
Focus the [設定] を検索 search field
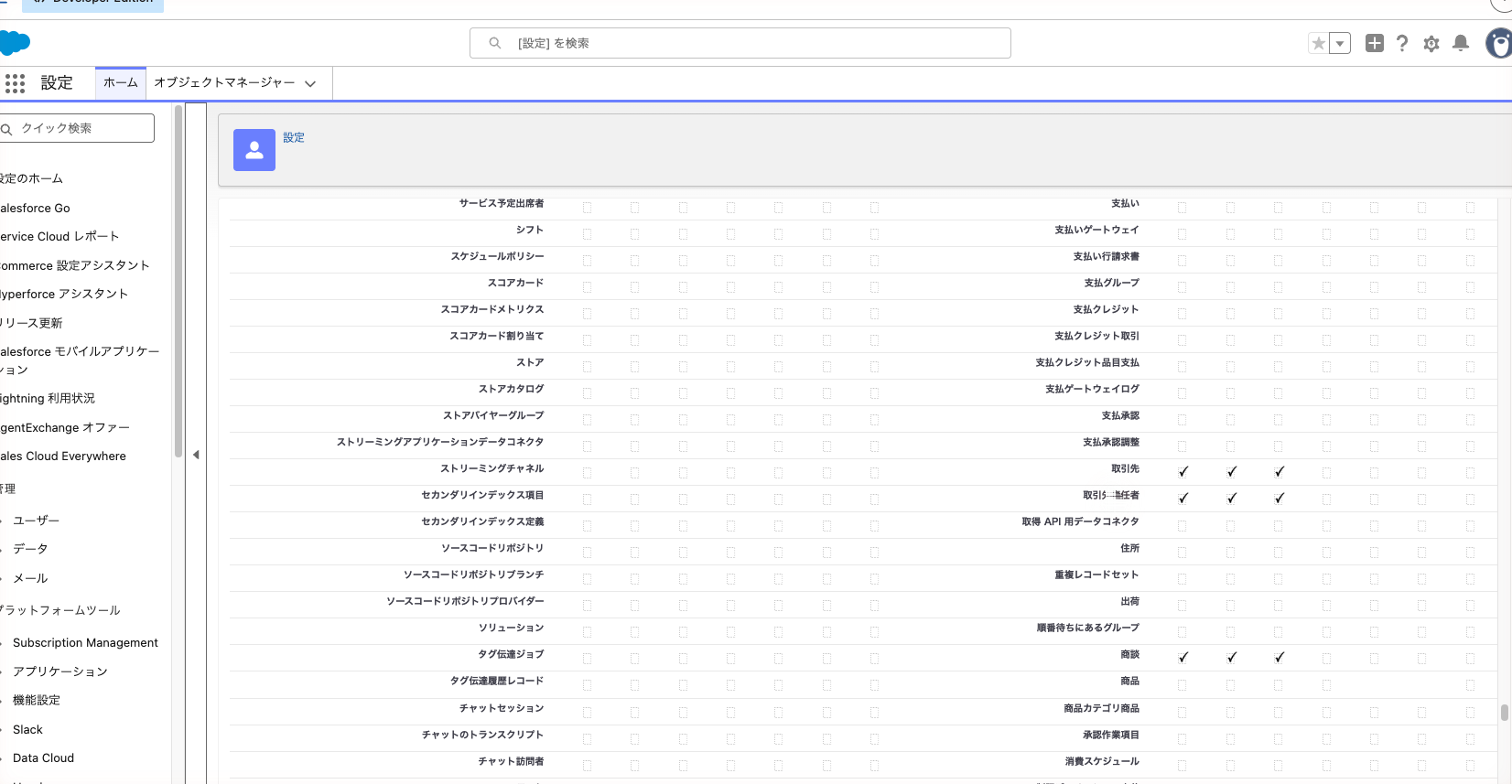(740, 43)
